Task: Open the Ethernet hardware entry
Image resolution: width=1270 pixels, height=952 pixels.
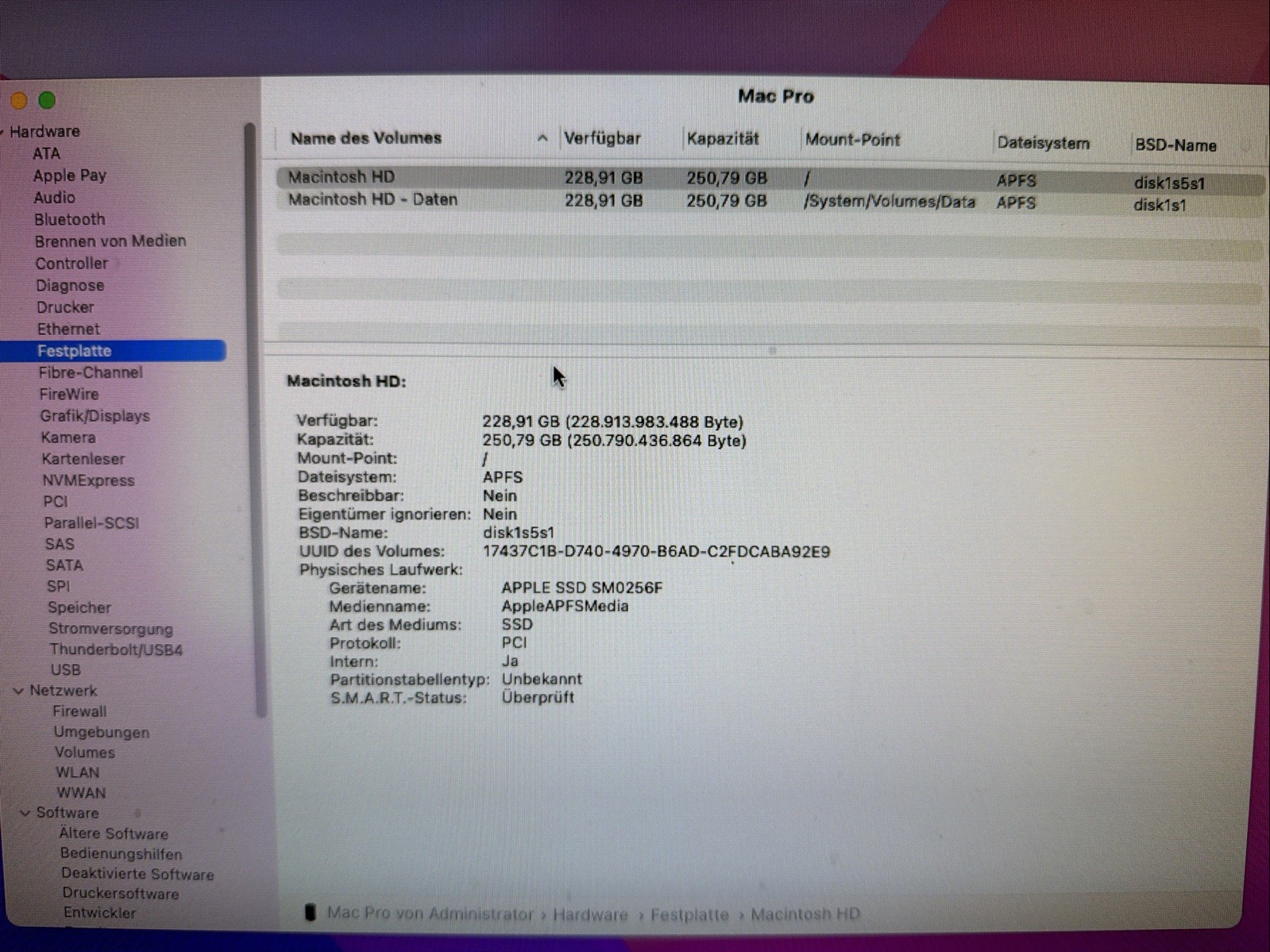Action: coord(68,329)
